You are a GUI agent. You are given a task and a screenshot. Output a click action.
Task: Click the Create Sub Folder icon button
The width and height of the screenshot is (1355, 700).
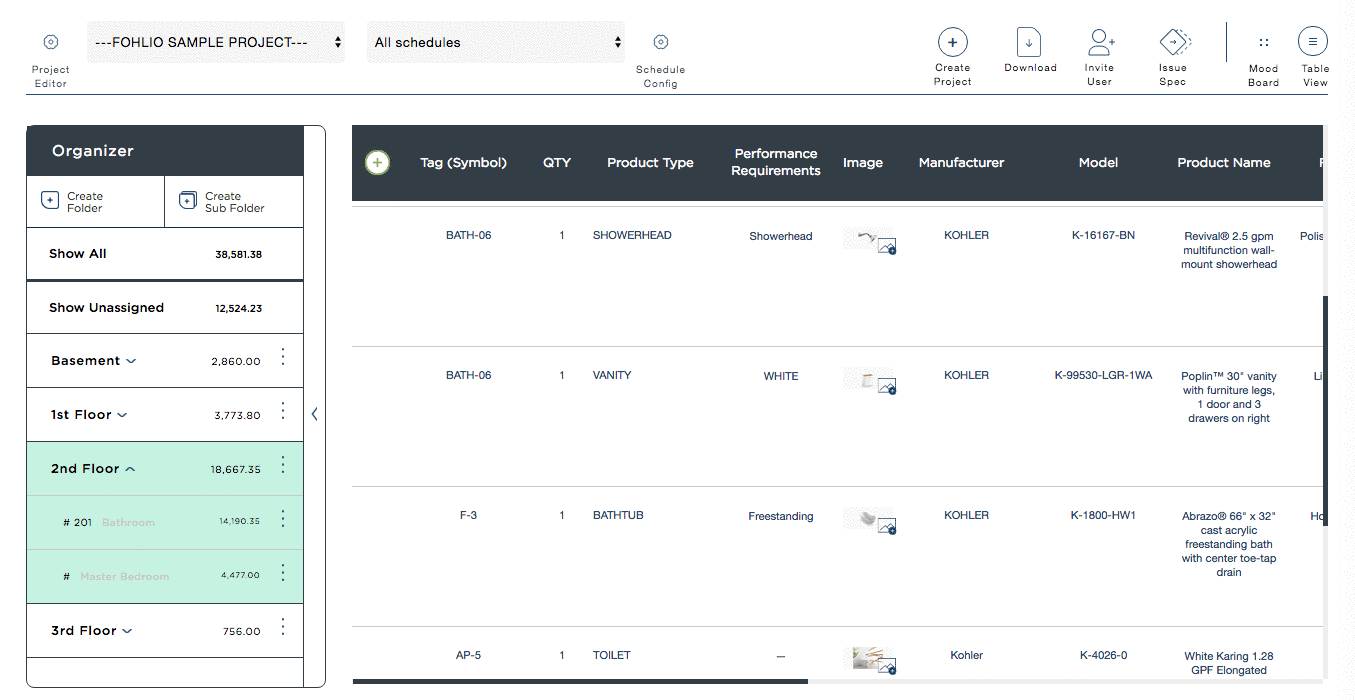(187, 201)
